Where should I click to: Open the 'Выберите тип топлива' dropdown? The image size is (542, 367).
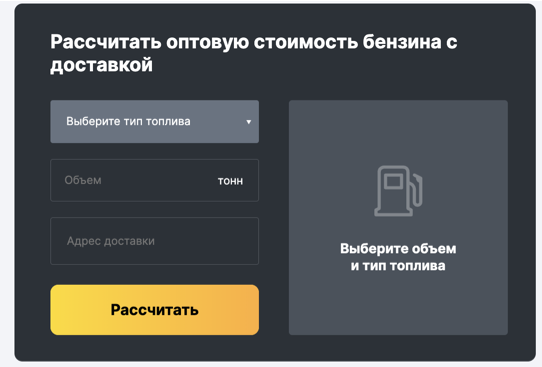155,122
